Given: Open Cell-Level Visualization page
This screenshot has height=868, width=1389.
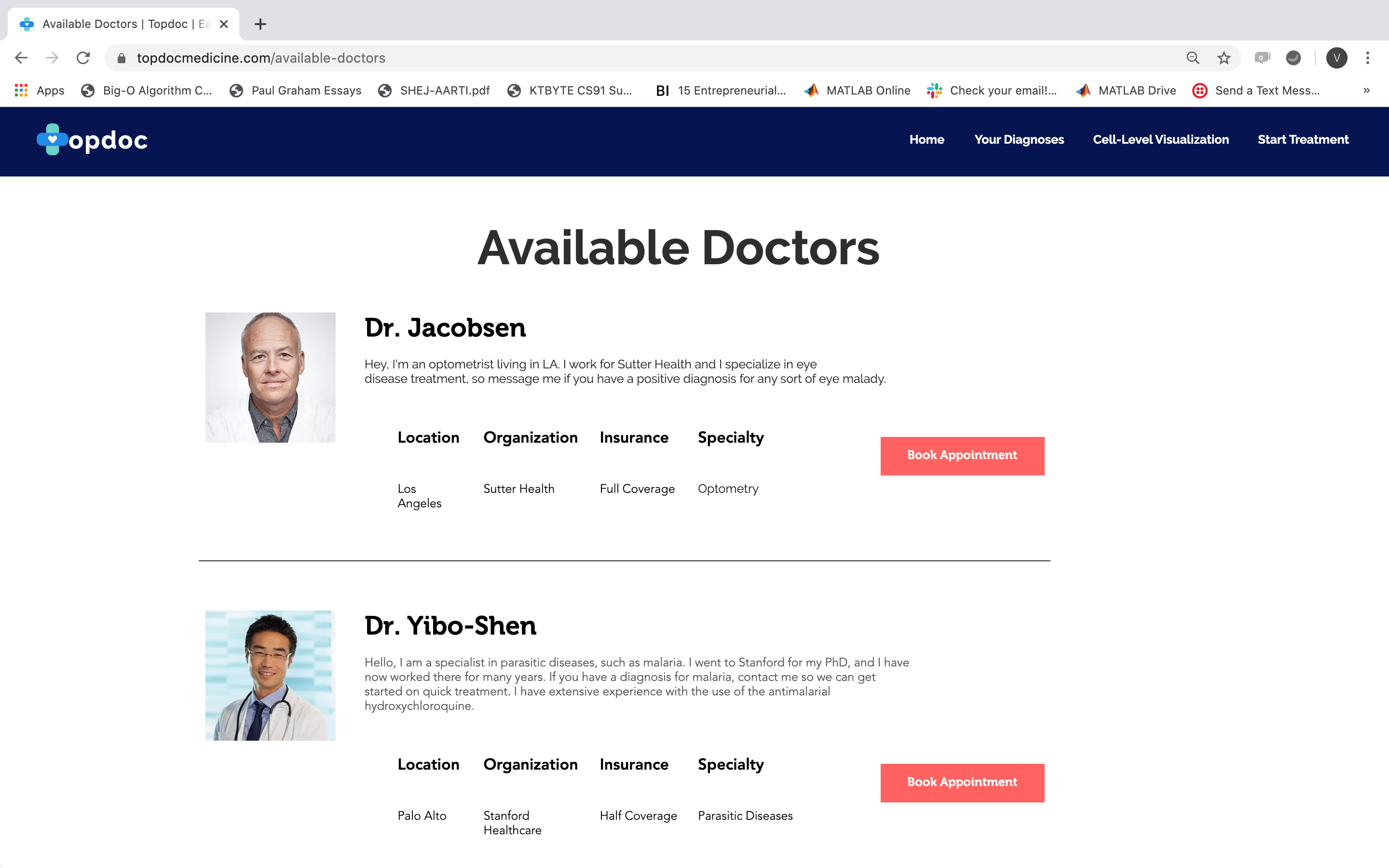Looking at the screenshot, I should [1160, 139].
